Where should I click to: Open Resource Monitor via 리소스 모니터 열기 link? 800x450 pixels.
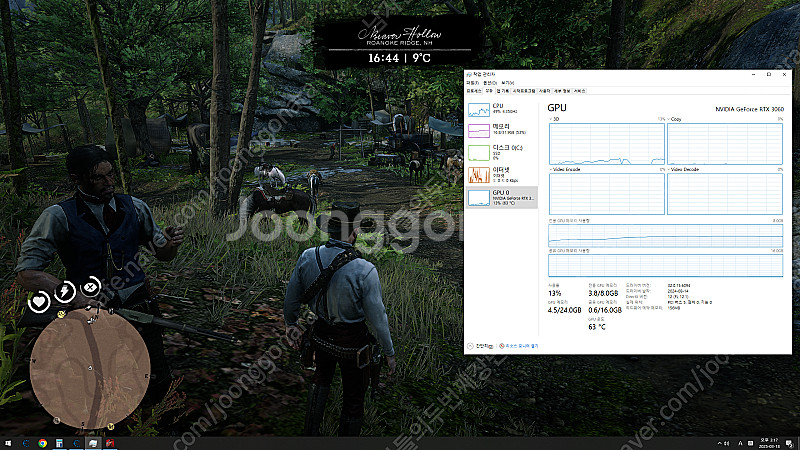pos(518,346)
